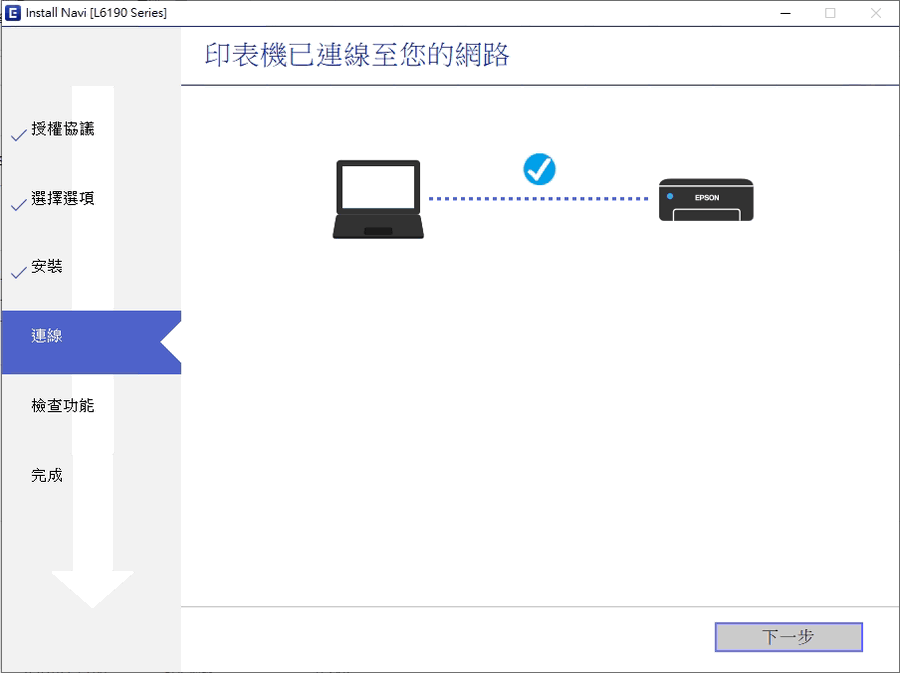The image size is (900, 673).
Task: Select the 授權協議 step
Action: pos(63,129)
